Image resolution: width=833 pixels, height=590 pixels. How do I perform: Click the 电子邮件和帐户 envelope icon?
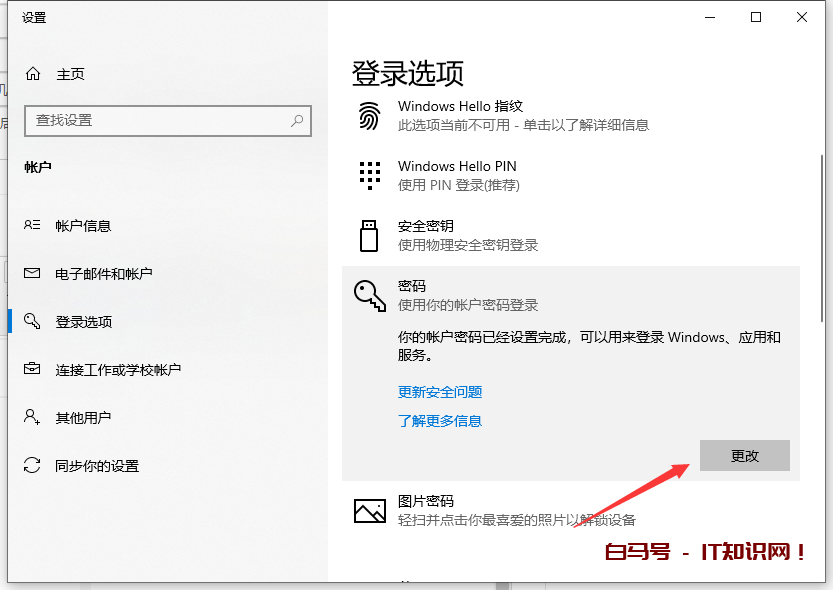click(32, 273)
